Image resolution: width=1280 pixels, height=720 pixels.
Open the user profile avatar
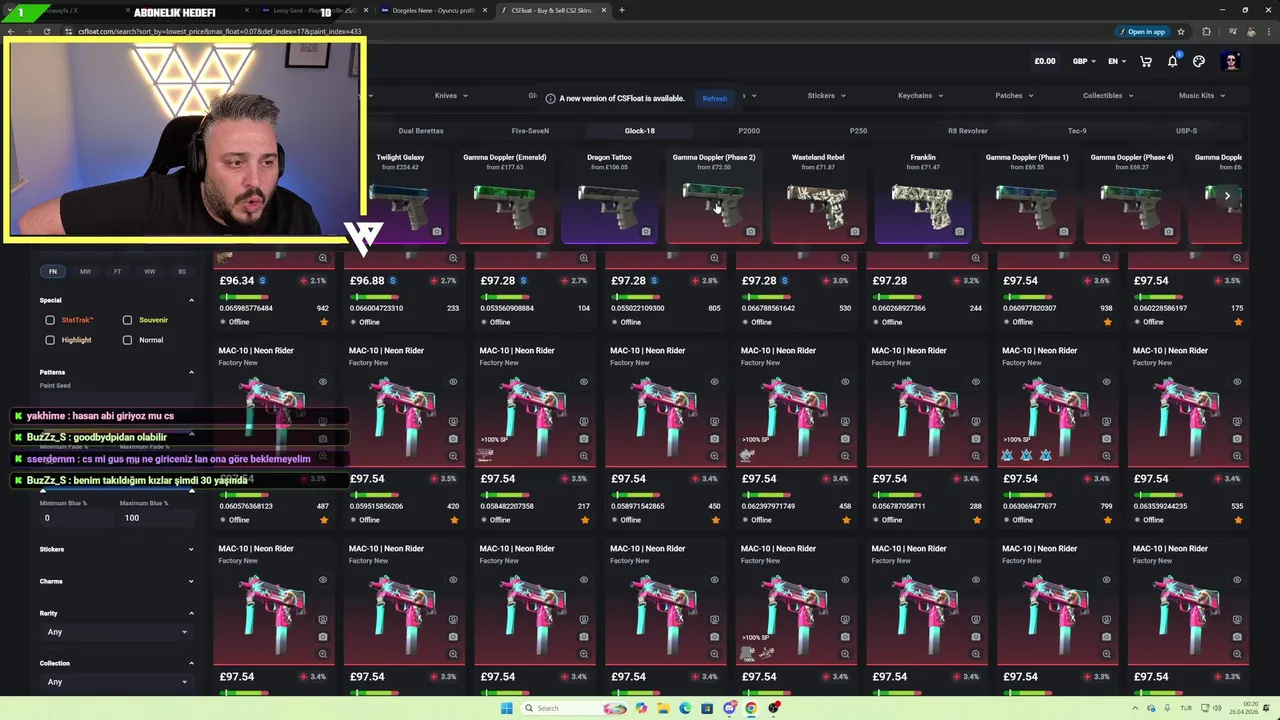[x=1231, y=61]
